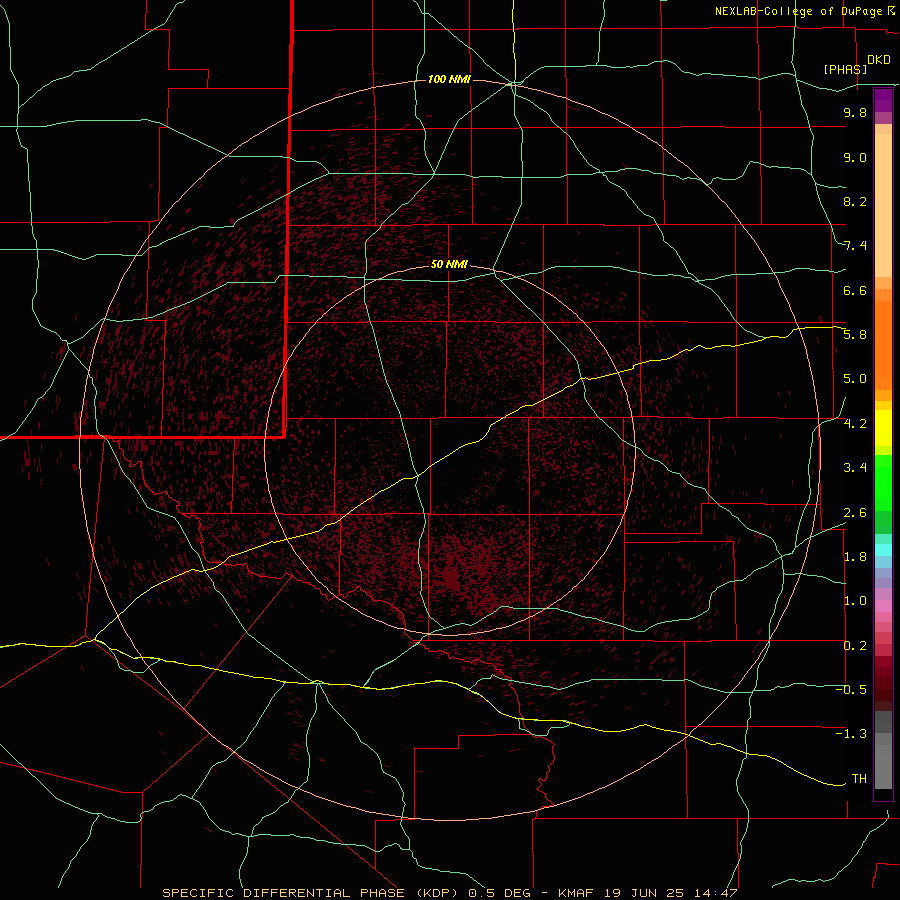
Task: Click the dense echo cluster at radar center
Action: (x=451, y=578)
